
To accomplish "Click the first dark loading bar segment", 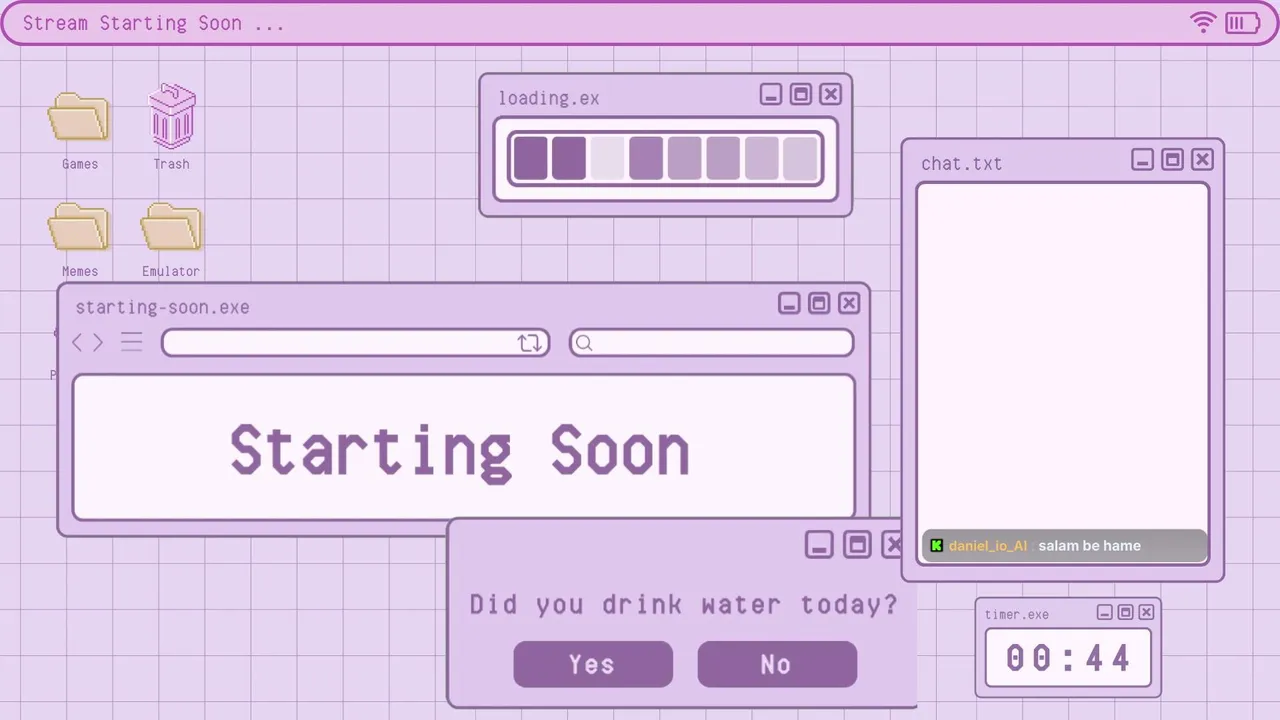I will click(x=530, y=158).
